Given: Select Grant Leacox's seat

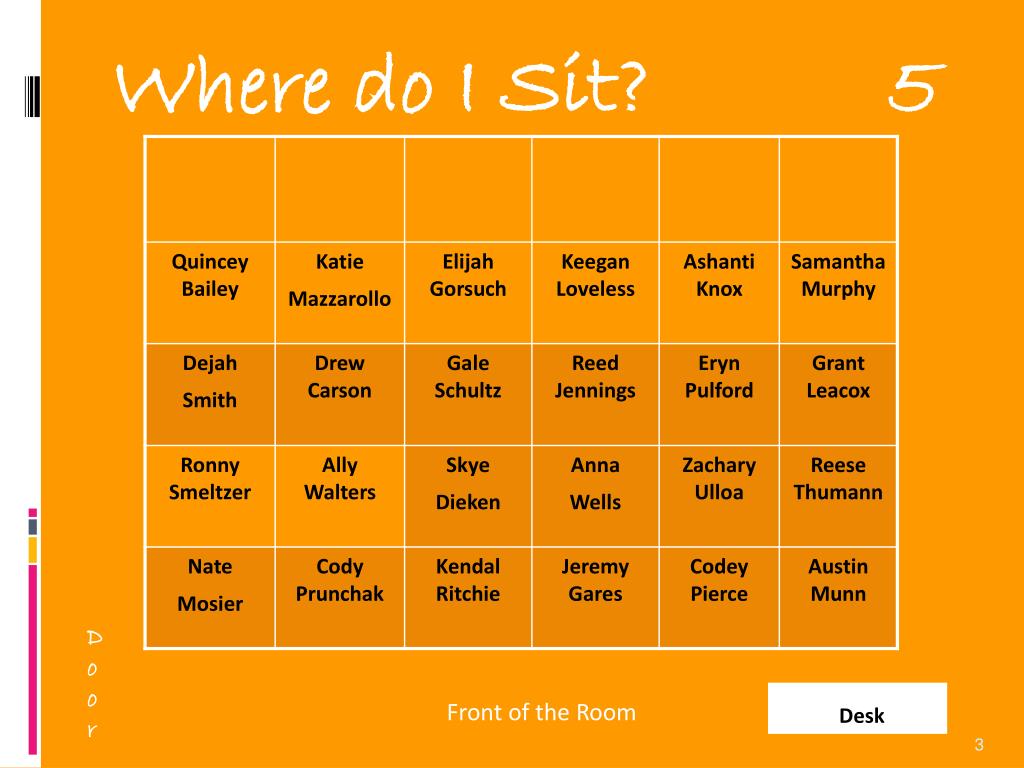Looking at the screenshot, I should pyautogui.click(x=839, y=394).
